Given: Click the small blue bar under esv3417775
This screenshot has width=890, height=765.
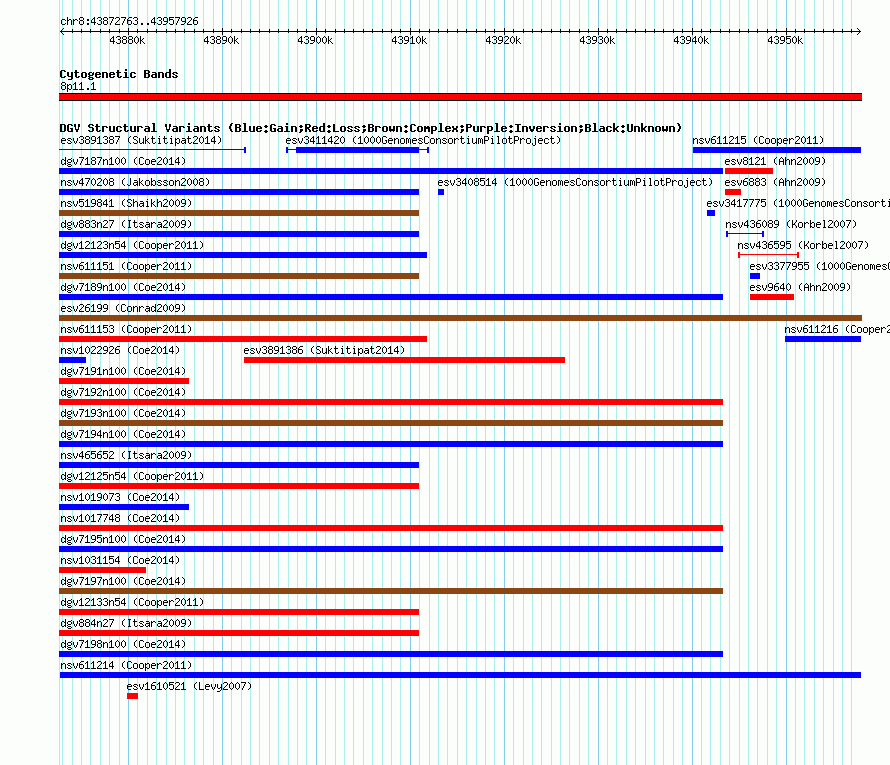Looking at the screenshot, I should coord(711,213).
